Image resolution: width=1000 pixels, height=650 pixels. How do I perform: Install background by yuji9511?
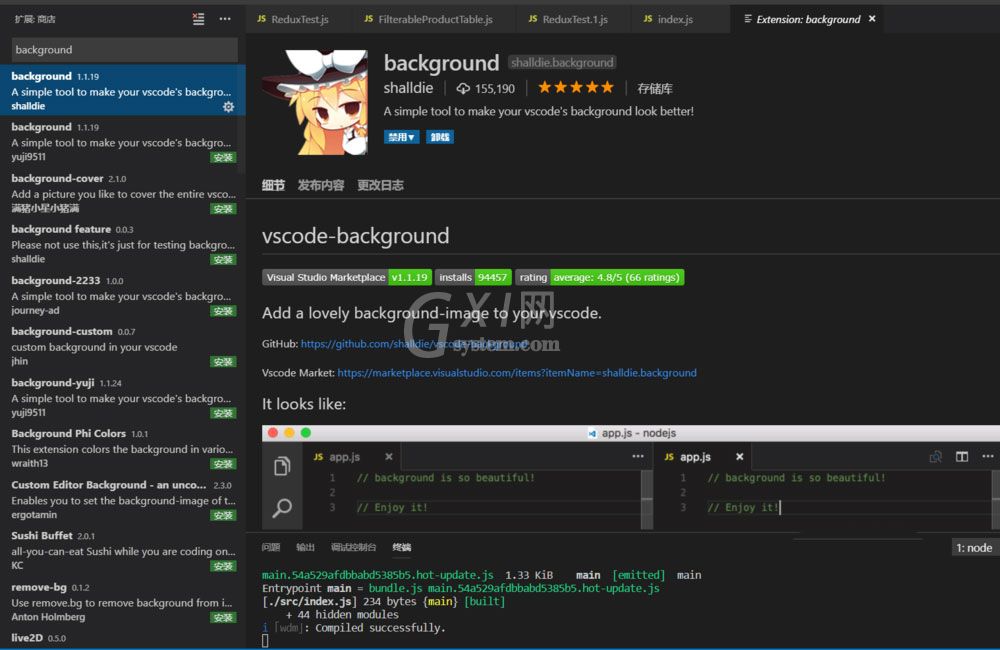click(223, 158)
